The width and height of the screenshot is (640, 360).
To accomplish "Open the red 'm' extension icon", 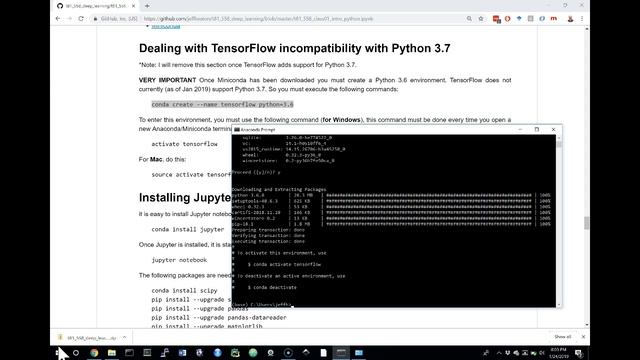I will (x=553, y=19).
